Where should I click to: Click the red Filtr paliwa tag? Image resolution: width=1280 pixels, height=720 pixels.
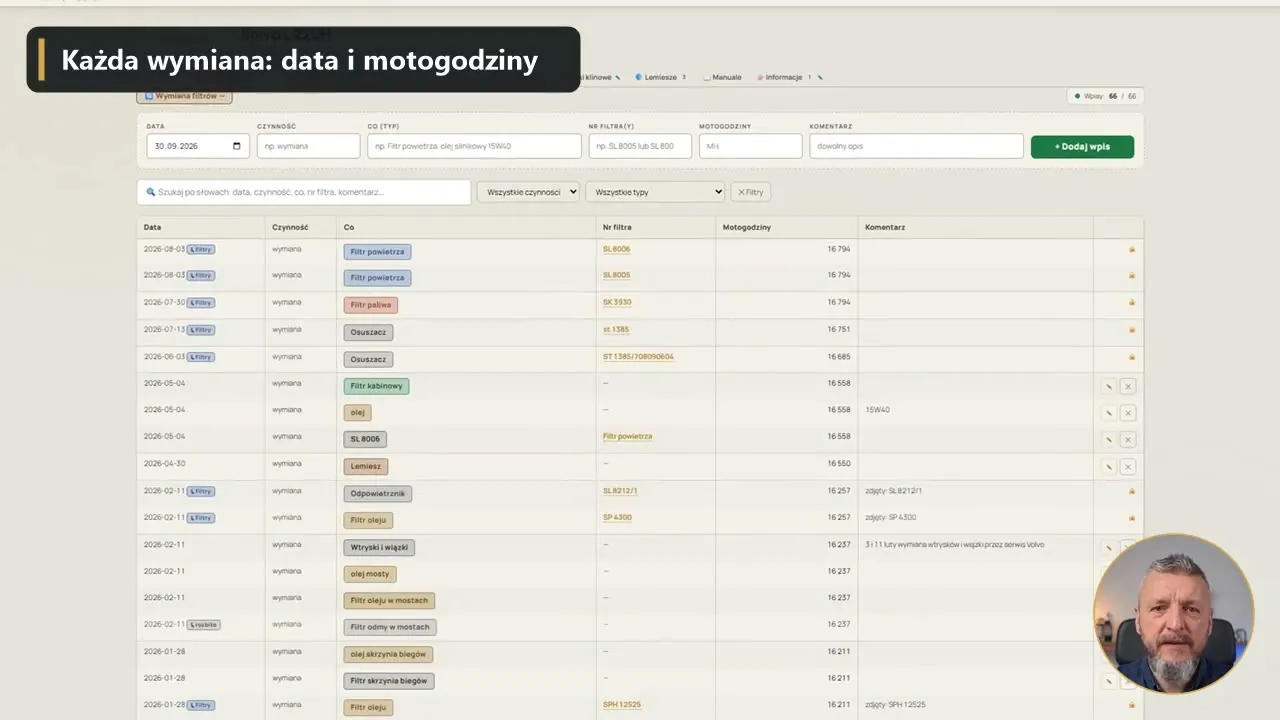[371, 305]
